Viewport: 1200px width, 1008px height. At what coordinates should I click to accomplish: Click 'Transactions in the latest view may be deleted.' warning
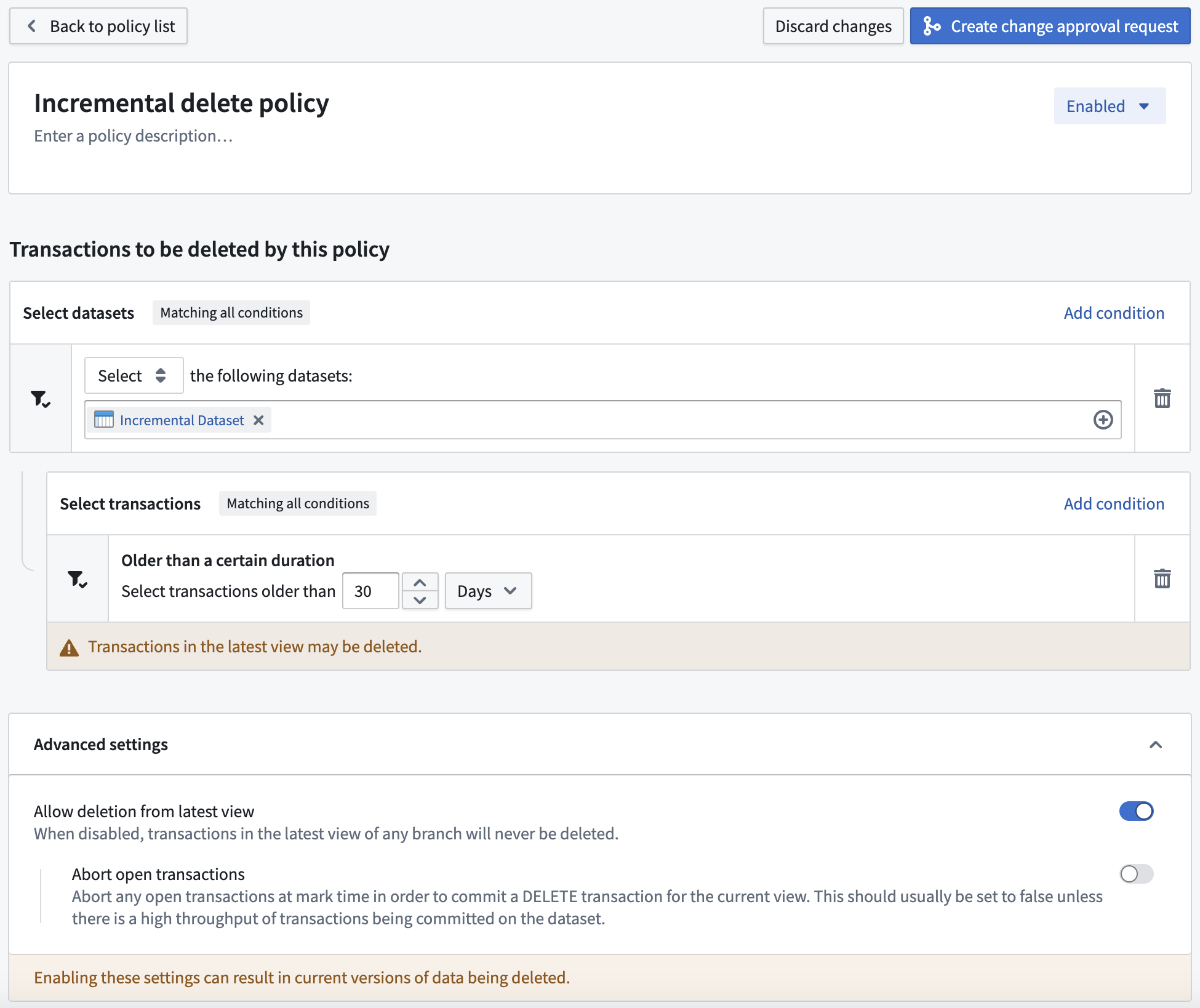pos(255,647)
